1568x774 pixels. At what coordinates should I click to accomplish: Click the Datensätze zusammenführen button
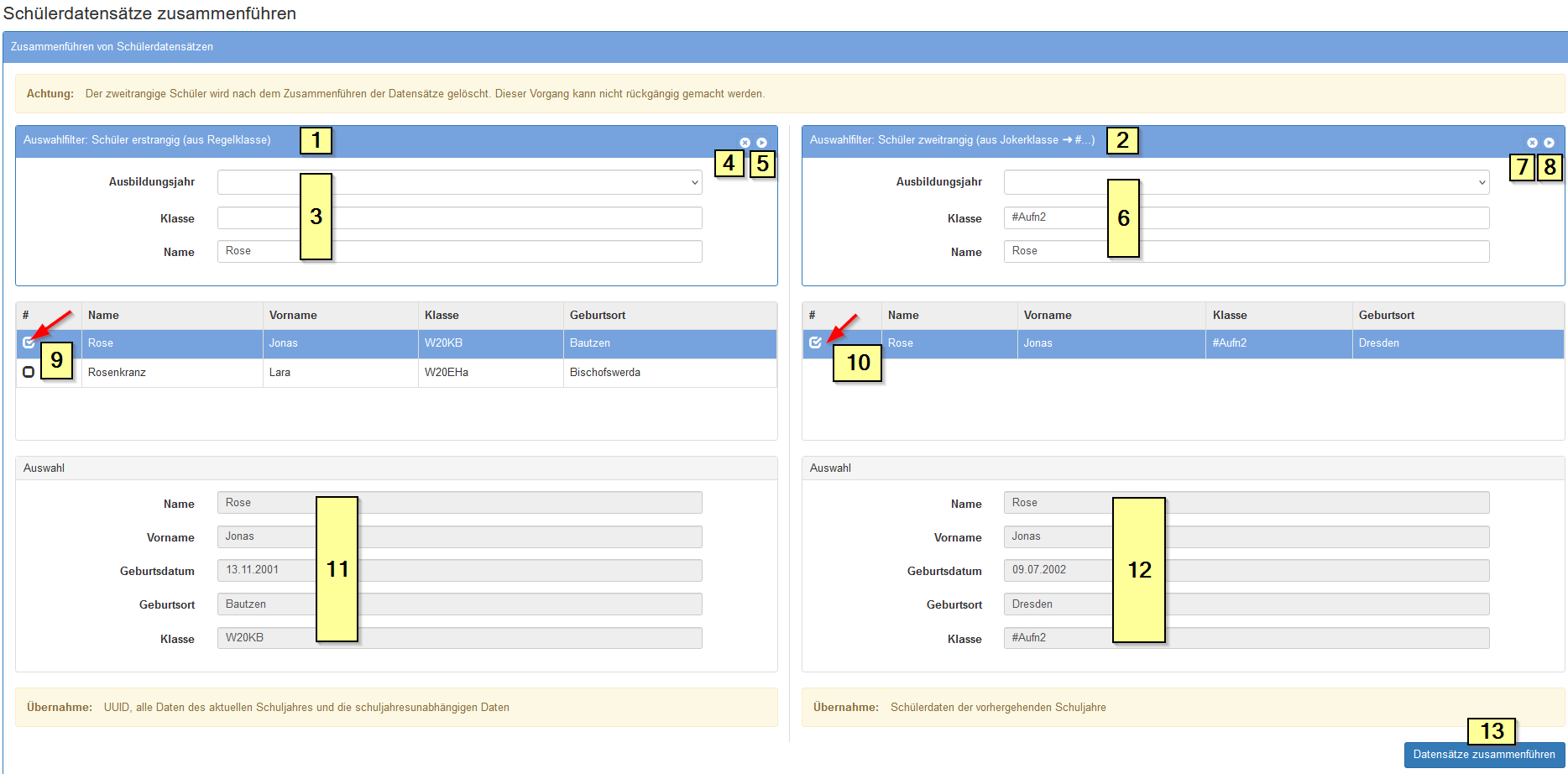pyautogui.click(x=1484, y=754)
